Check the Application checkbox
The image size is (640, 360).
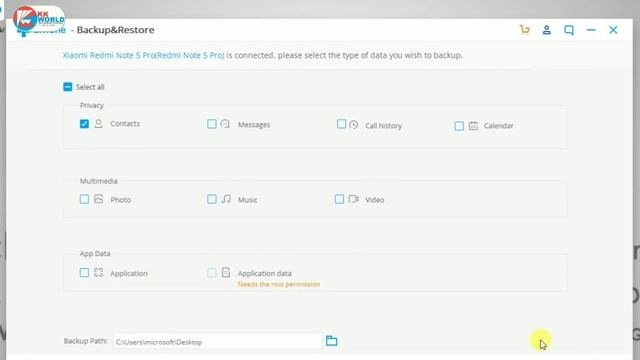[x=84, y=273]
